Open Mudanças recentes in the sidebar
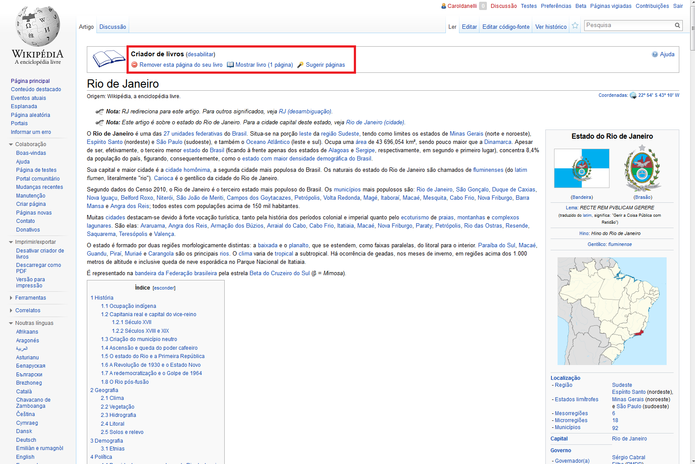The image size is (695, 464). pos(39,187)
